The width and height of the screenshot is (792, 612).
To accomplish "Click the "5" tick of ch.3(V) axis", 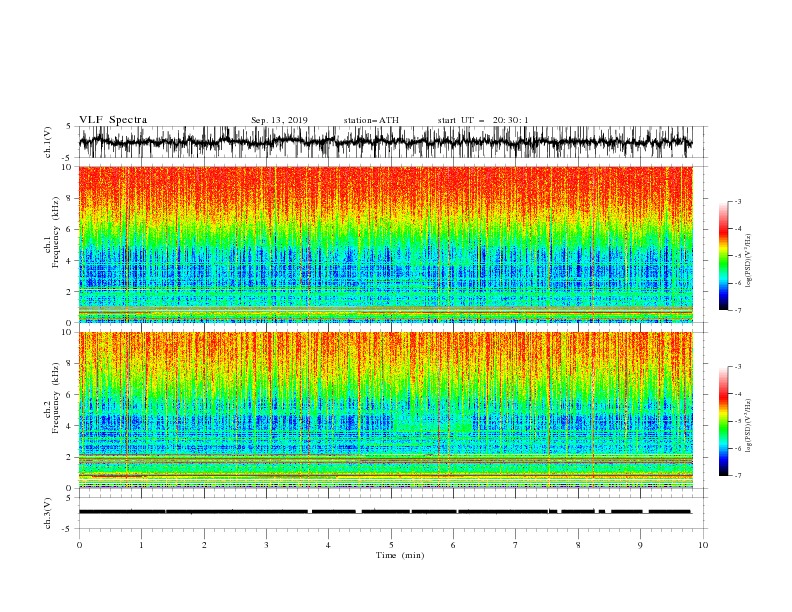I will pos(69,497).
